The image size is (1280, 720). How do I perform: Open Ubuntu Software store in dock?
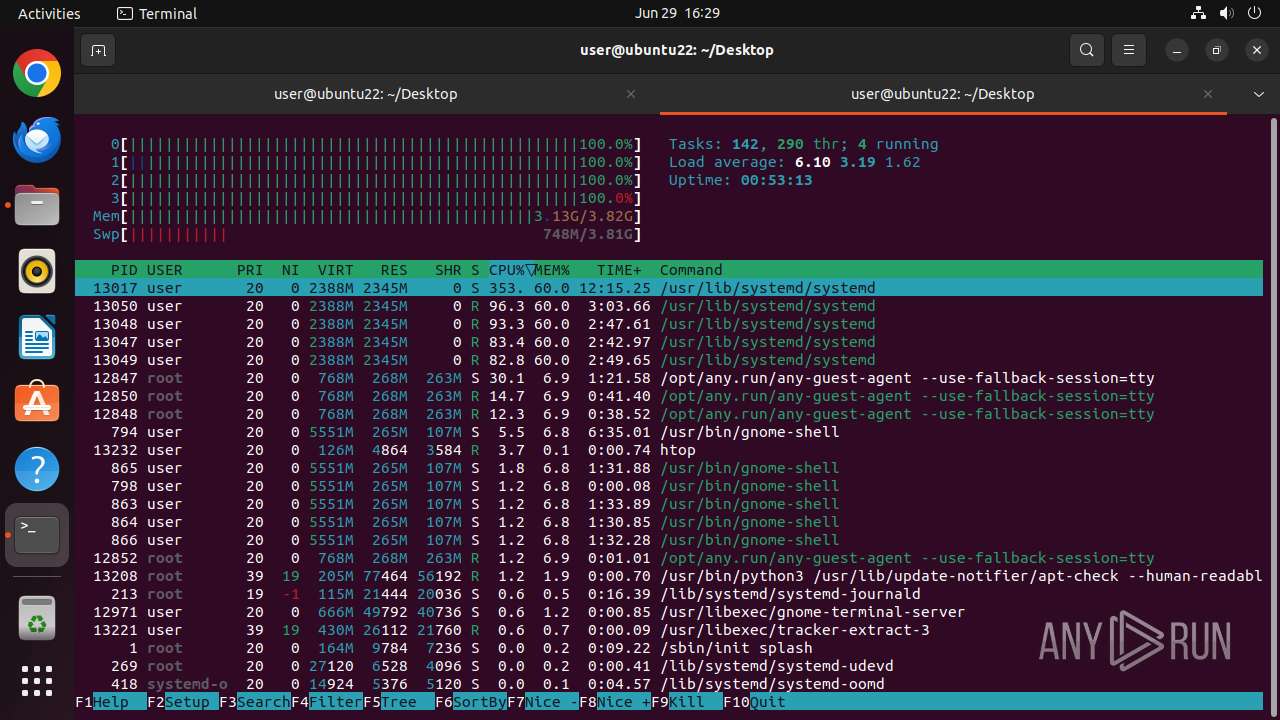[x=37, y=403]
